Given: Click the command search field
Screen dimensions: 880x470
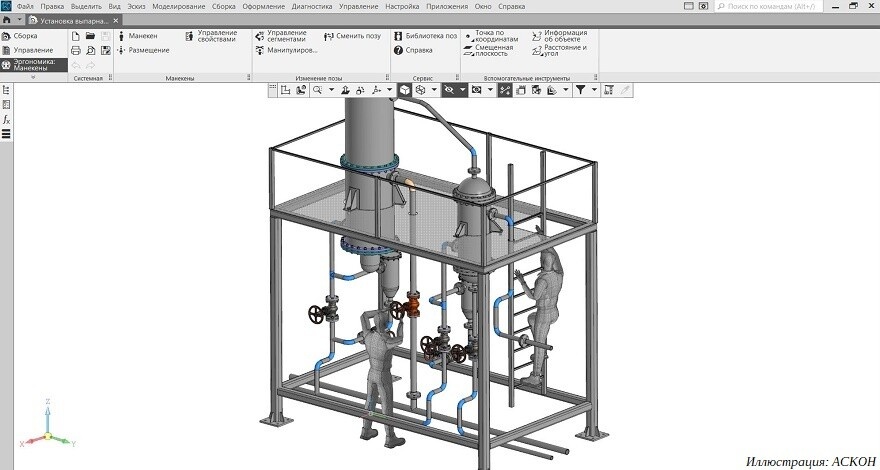Looking at the screenshot, I should [769, 6].
